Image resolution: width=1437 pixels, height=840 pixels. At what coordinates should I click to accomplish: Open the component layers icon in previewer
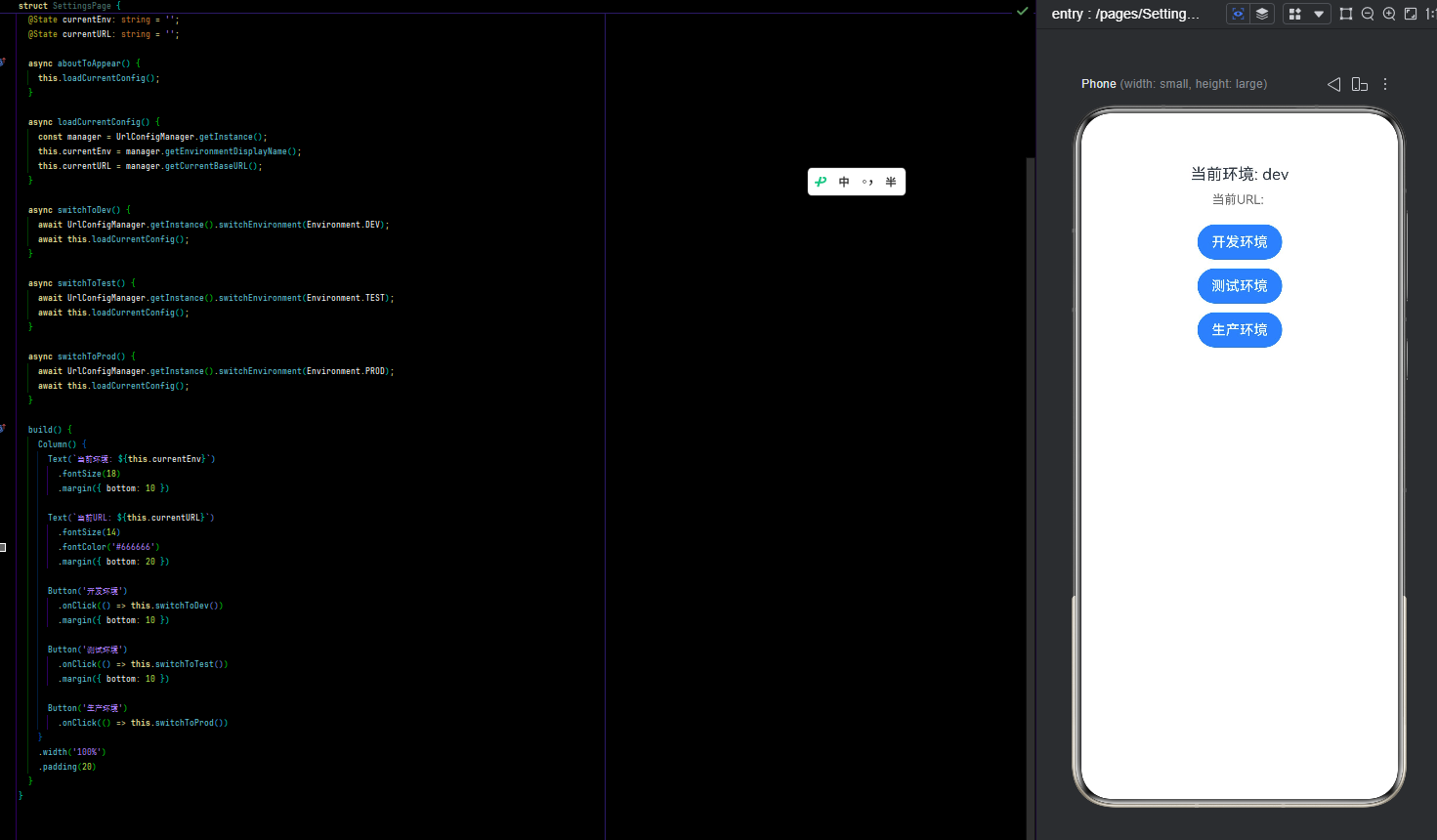tap(1262, 14)
